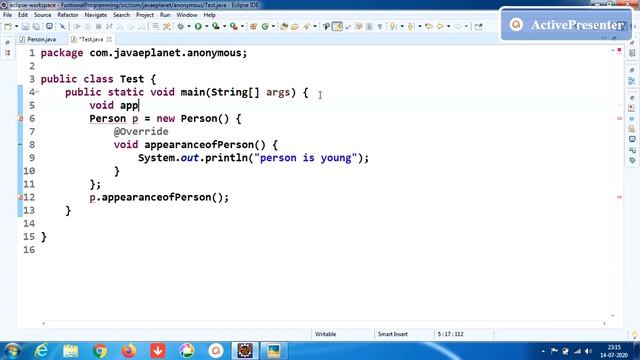Click the Open Type toolbar icon
This screenshot has width=640, height=360.
[x=284, y=27]
